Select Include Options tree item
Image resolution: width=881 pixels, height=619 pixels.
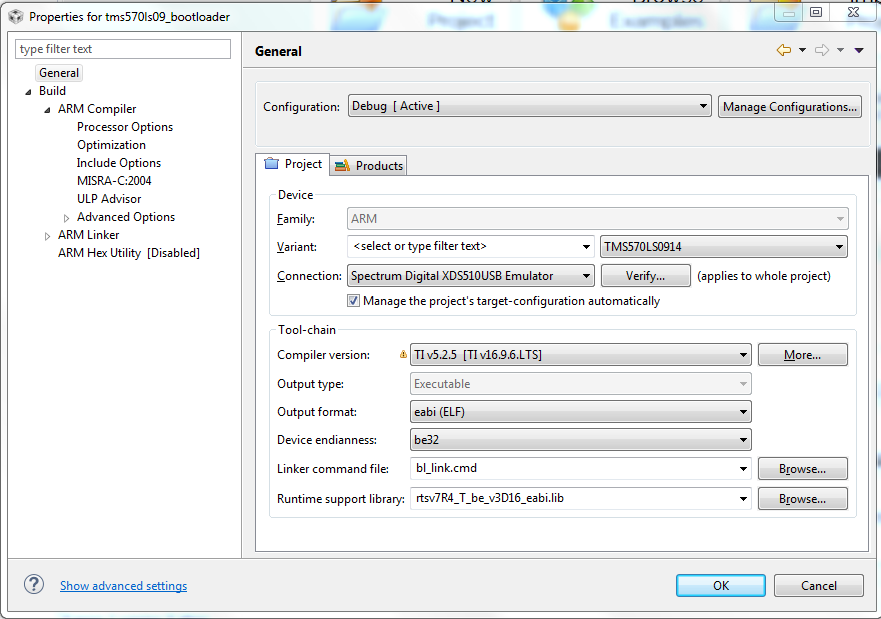tap(119, 163)
